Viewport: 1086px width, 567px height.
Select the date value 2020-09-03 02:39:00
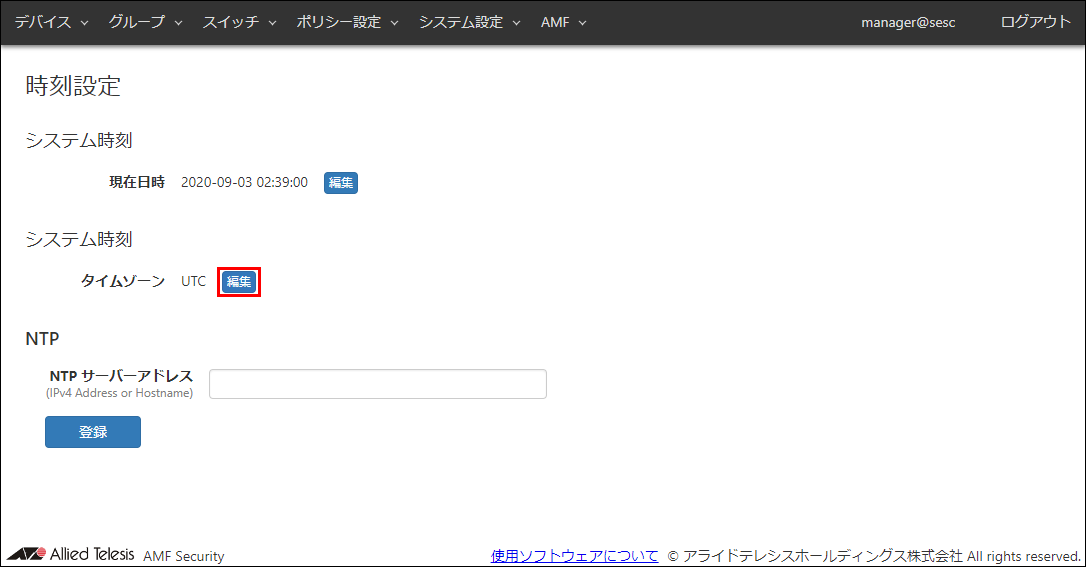(x=244, y=183)
